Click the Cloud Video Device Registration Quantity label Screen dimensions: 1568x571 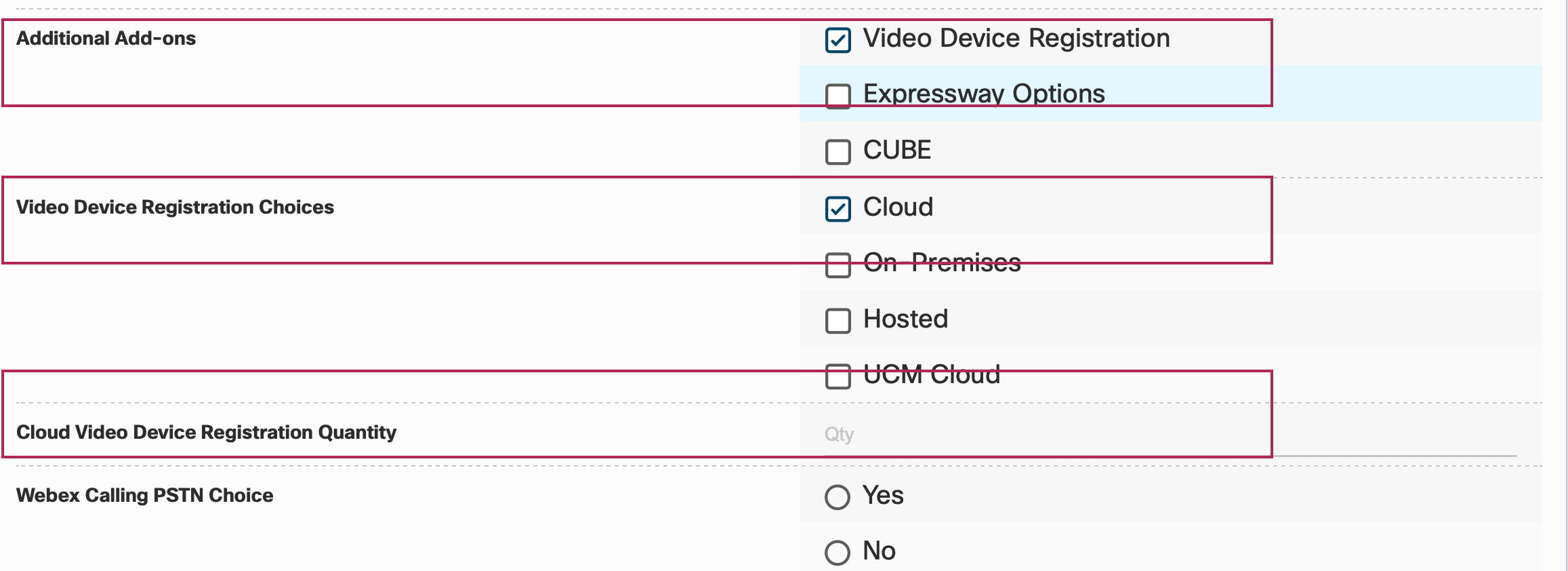tap(206, 432)
